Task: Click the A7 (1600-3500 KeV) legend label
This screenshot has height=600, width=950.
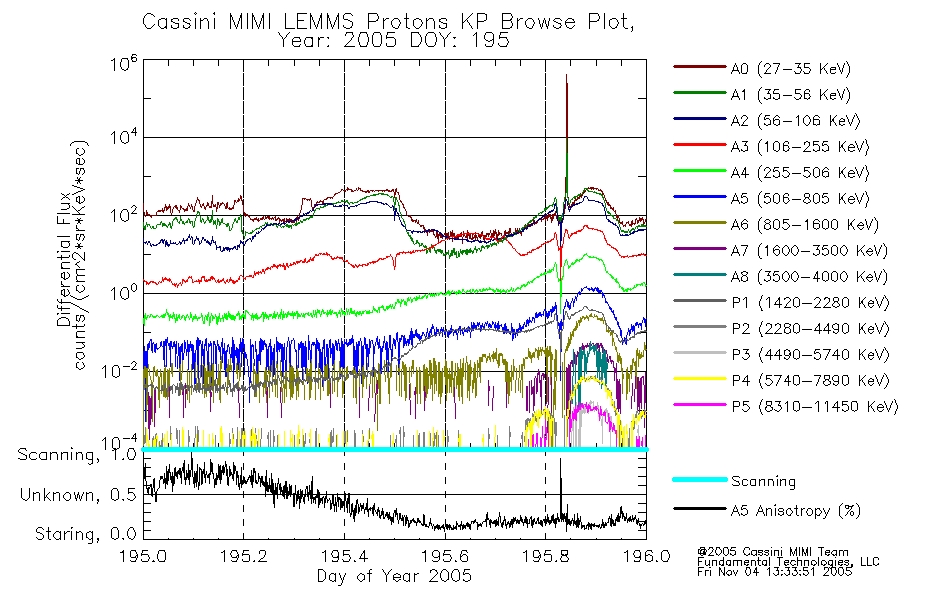Action: 809,252
